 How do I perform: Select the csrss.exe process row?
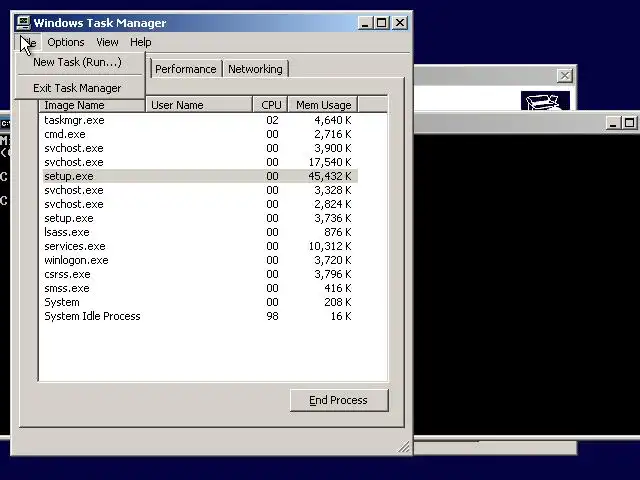(x=200, y=274)
